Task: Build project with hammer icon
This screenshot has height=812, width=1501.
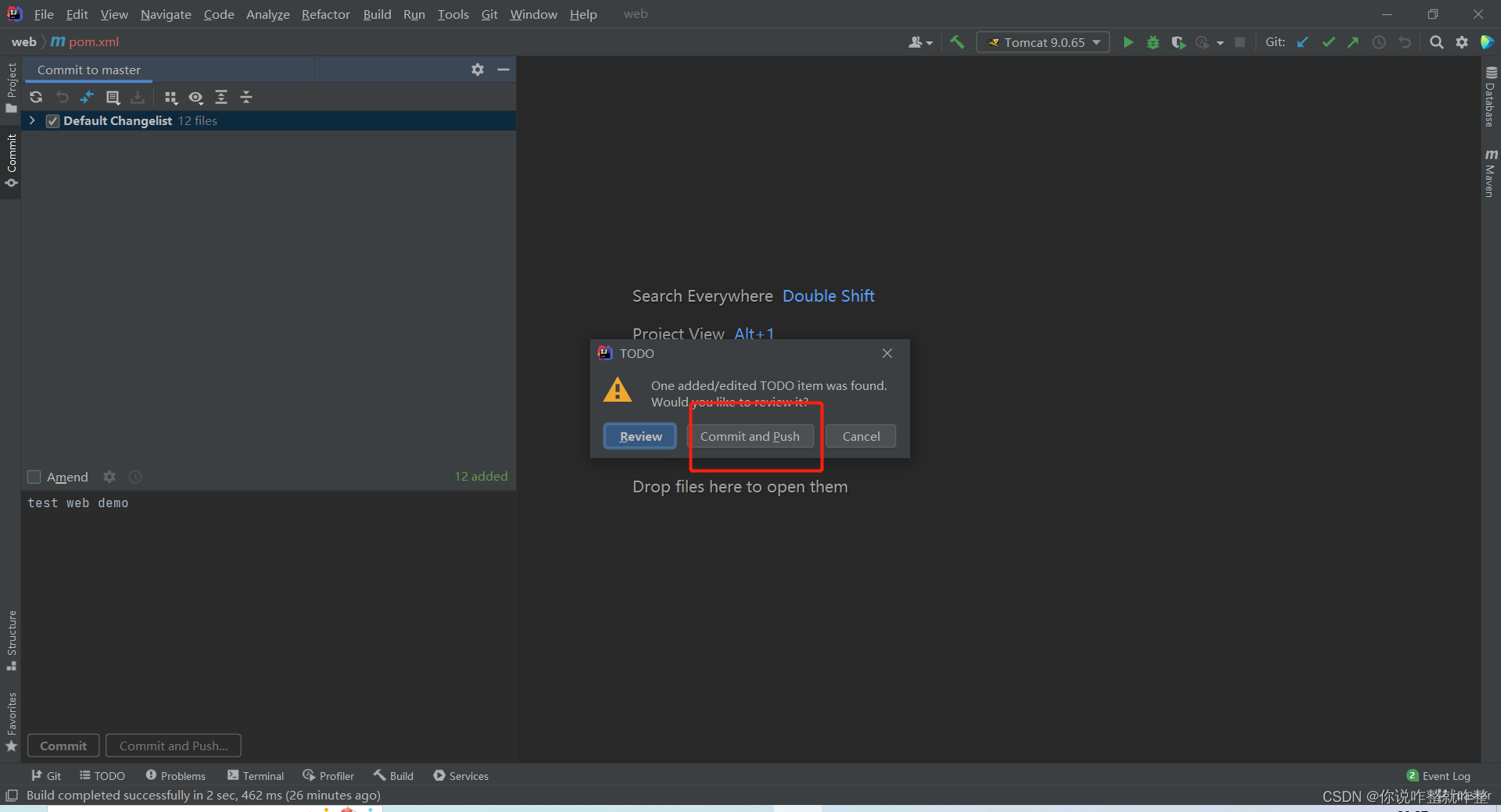Action: click(957, 42)
